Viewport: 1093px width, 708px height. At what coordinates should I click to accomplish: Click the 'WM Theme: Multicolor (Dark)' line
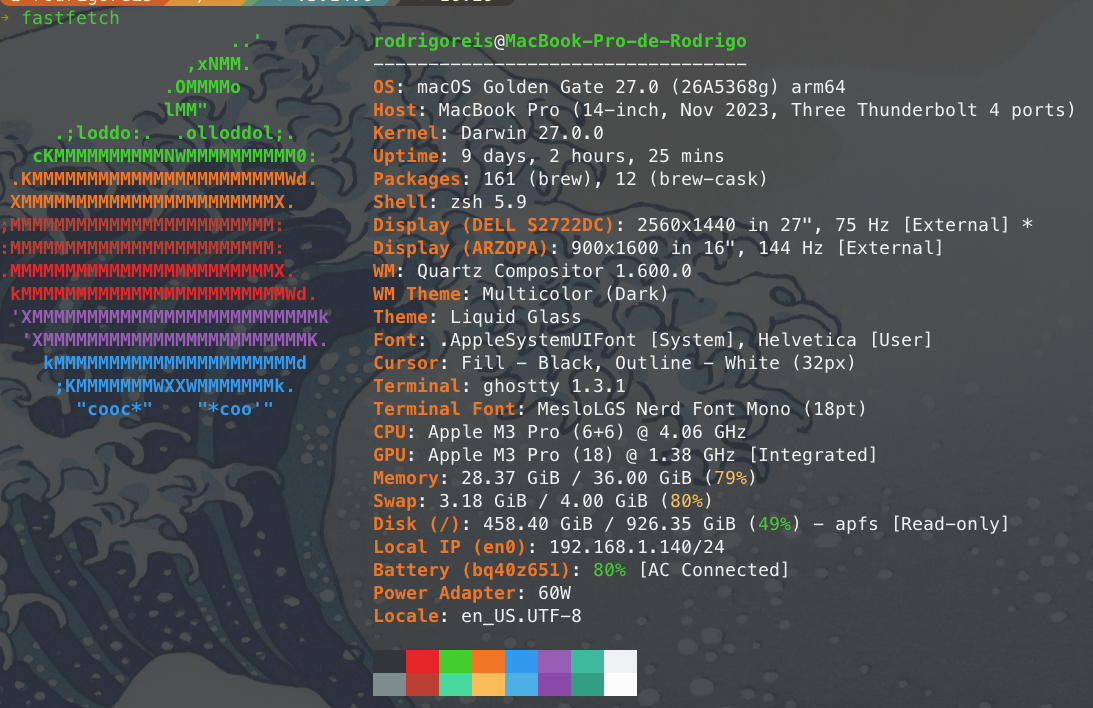coord(521,294)
